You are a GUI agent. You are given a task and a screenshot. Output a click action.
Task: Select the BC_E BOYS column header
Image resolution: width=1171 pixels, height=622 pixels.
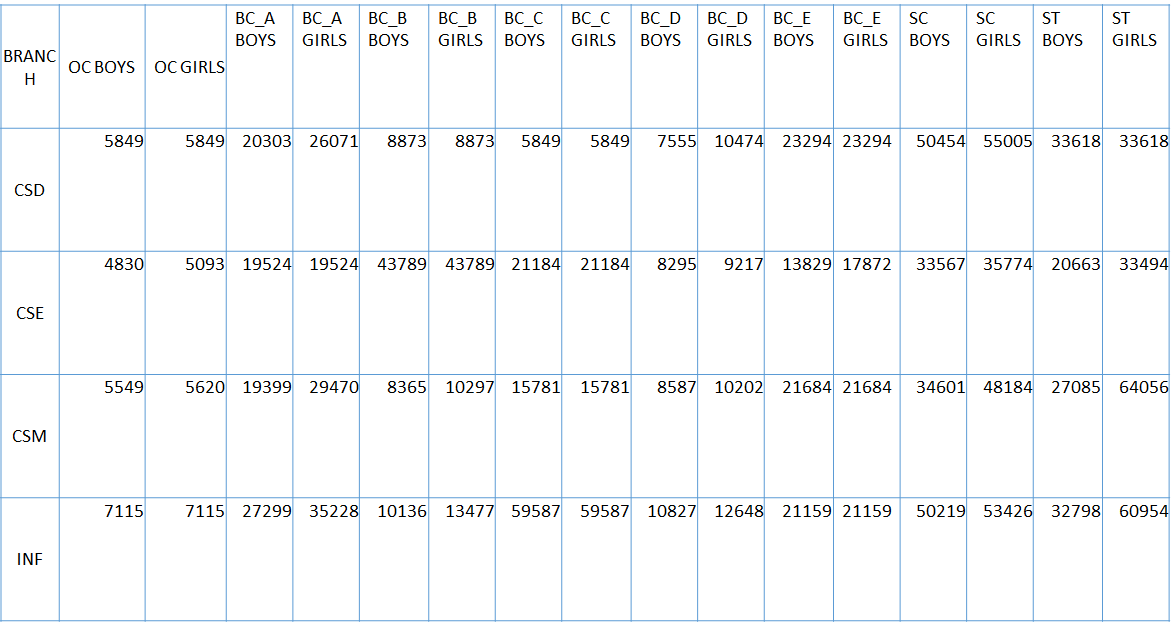coord(798,67)
